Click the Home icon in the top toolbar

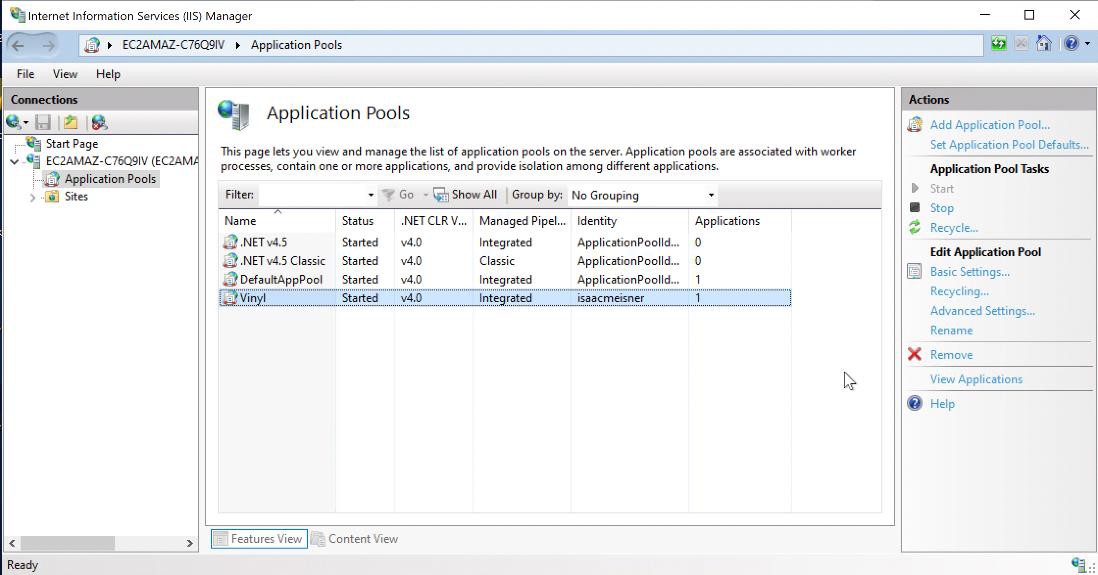pyautogui.click(x=1044, y=44)
